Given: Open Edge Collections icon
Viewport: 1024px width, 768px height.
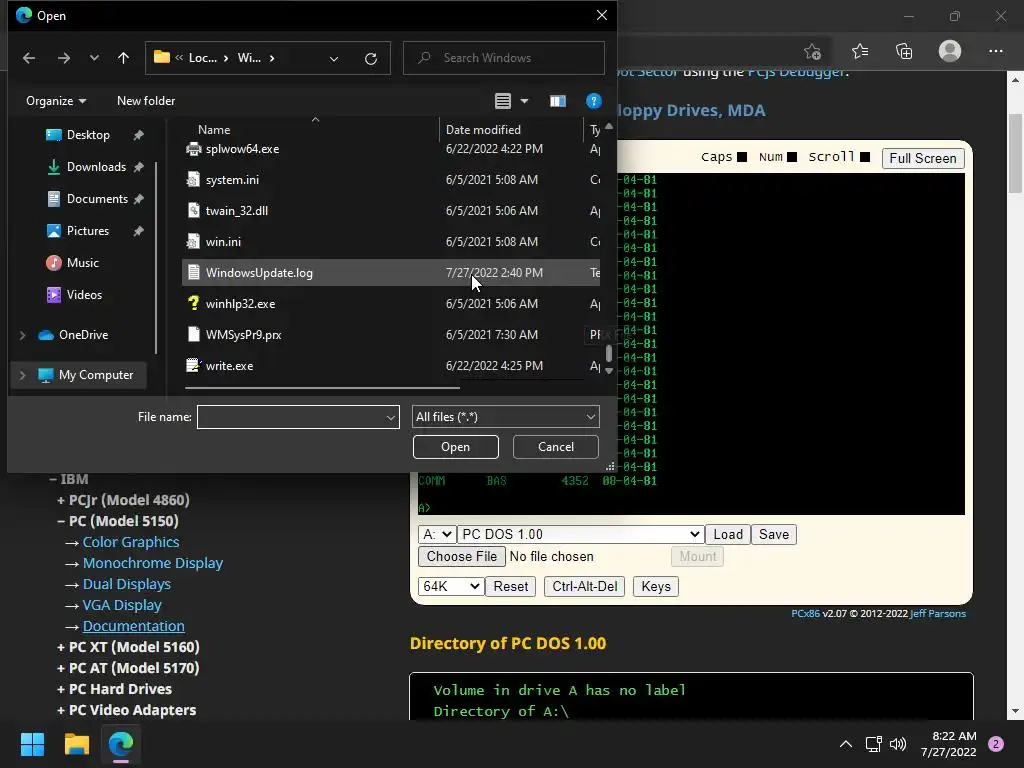Looking at the screenshot, I should [x=904, y=51].
